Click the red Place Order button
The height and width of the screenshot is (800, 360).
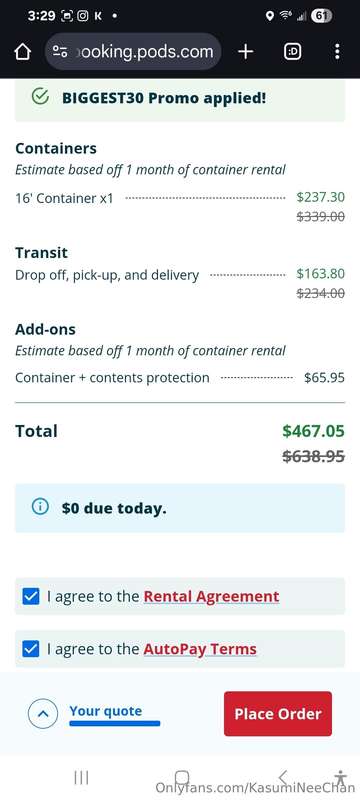tap(278, 714)
